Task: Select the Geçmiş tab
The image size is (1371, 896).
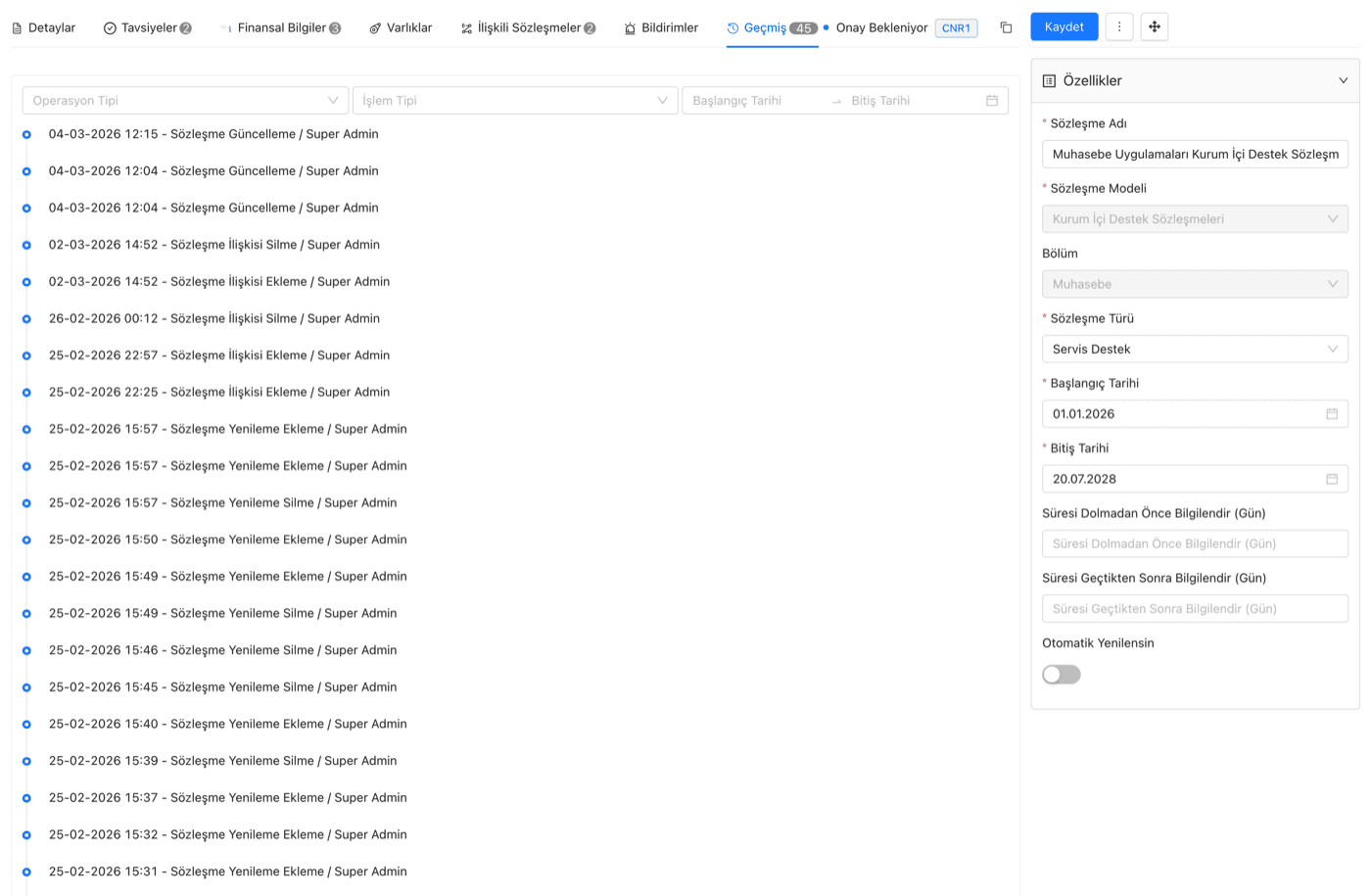Action: pos(772,27)
